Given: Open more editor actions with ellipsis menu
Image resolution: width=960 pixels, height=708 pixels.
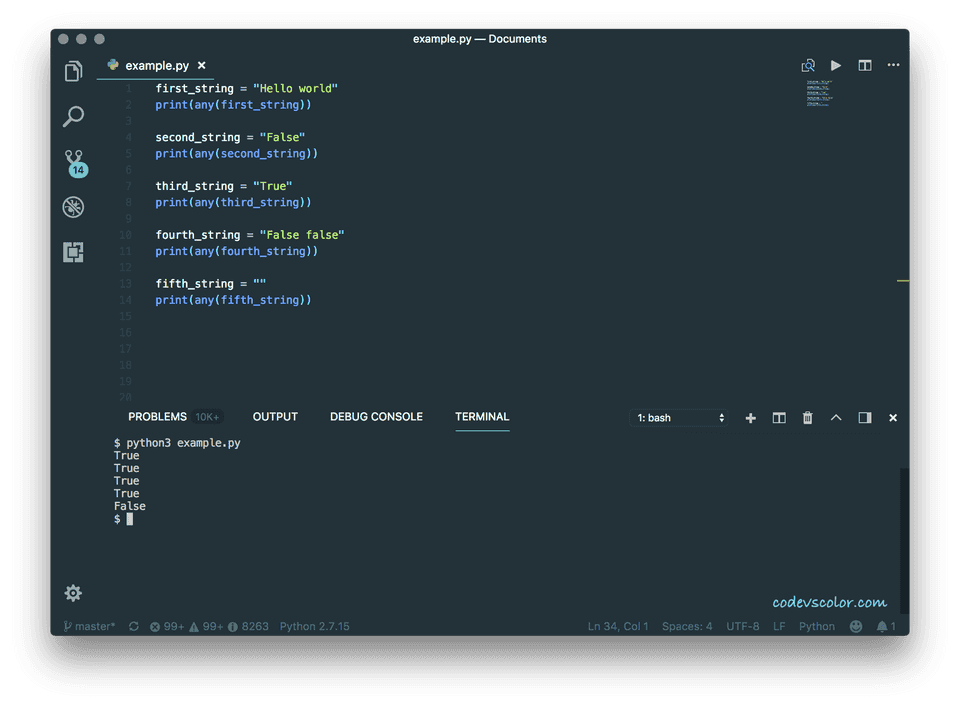Looking at the screenshot, I should [x=893, y=64].
